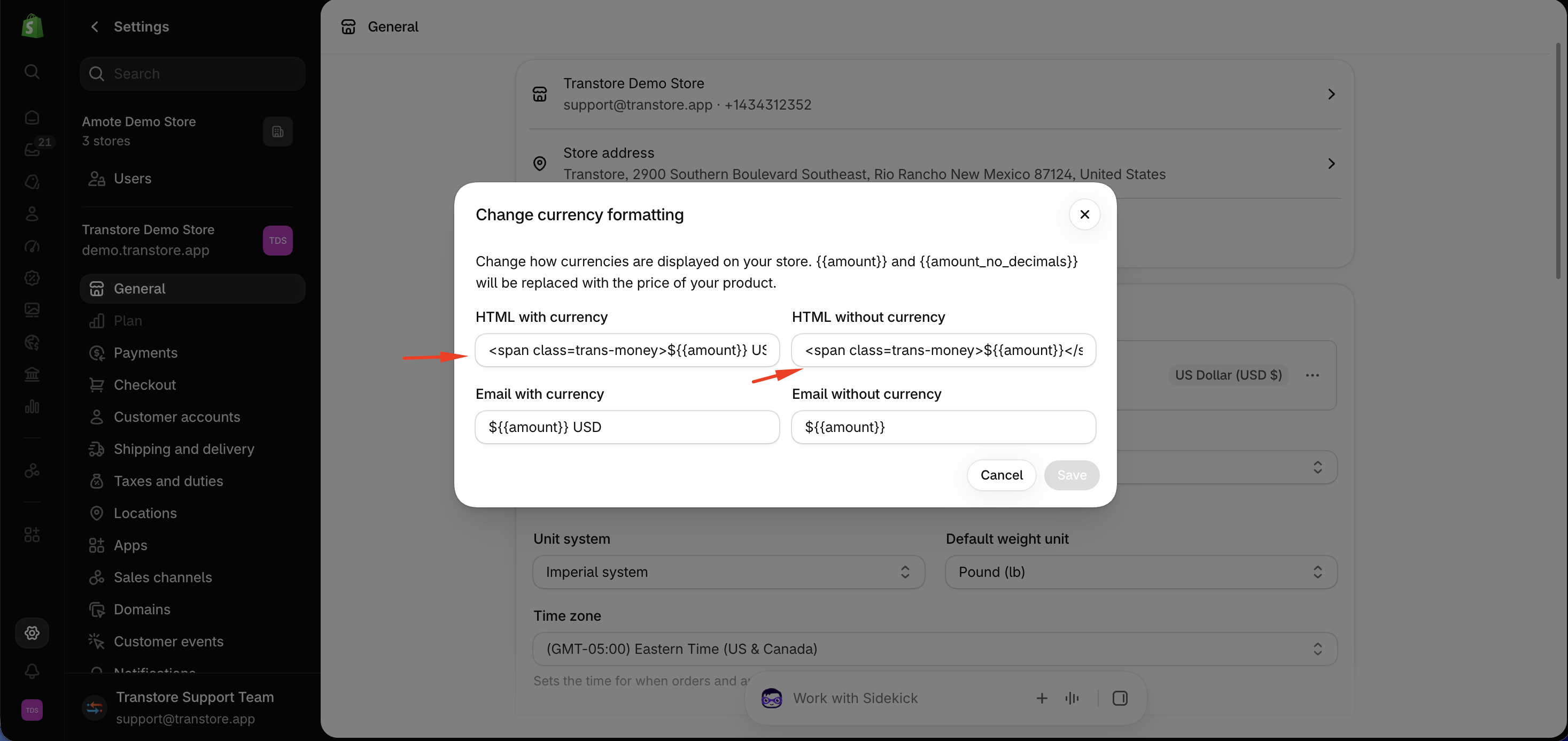Viewport: 1568px width, 741px height.
Task: Select General in settings menu
Action: [x=192, y=289]
